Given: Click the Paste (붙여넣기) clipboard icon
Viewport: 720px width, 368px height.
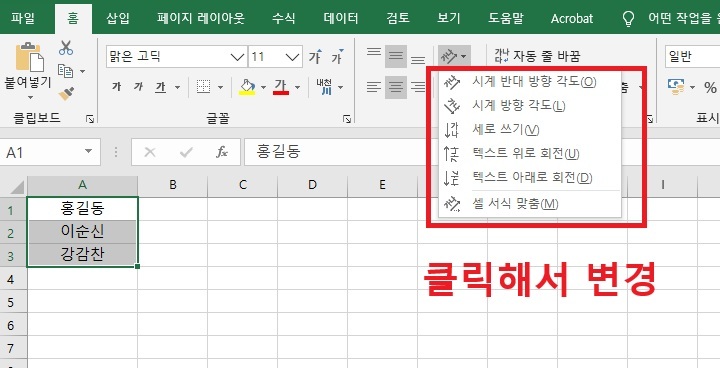Looking at the screenshot, I should click(x=29, y=57).
